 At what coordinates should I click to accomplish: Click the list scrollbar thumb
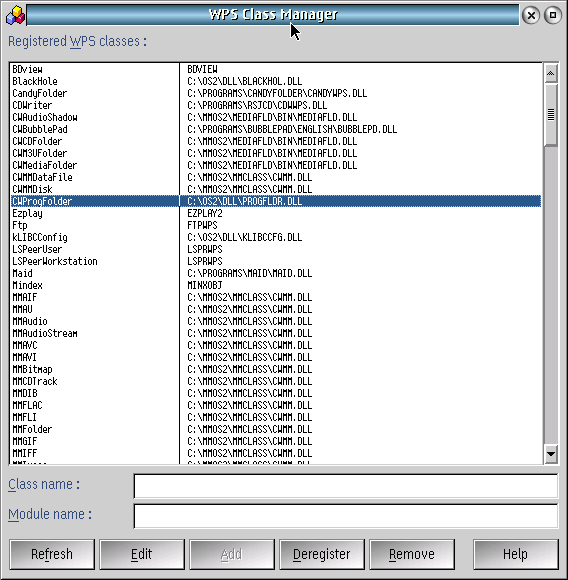(550, 114)
